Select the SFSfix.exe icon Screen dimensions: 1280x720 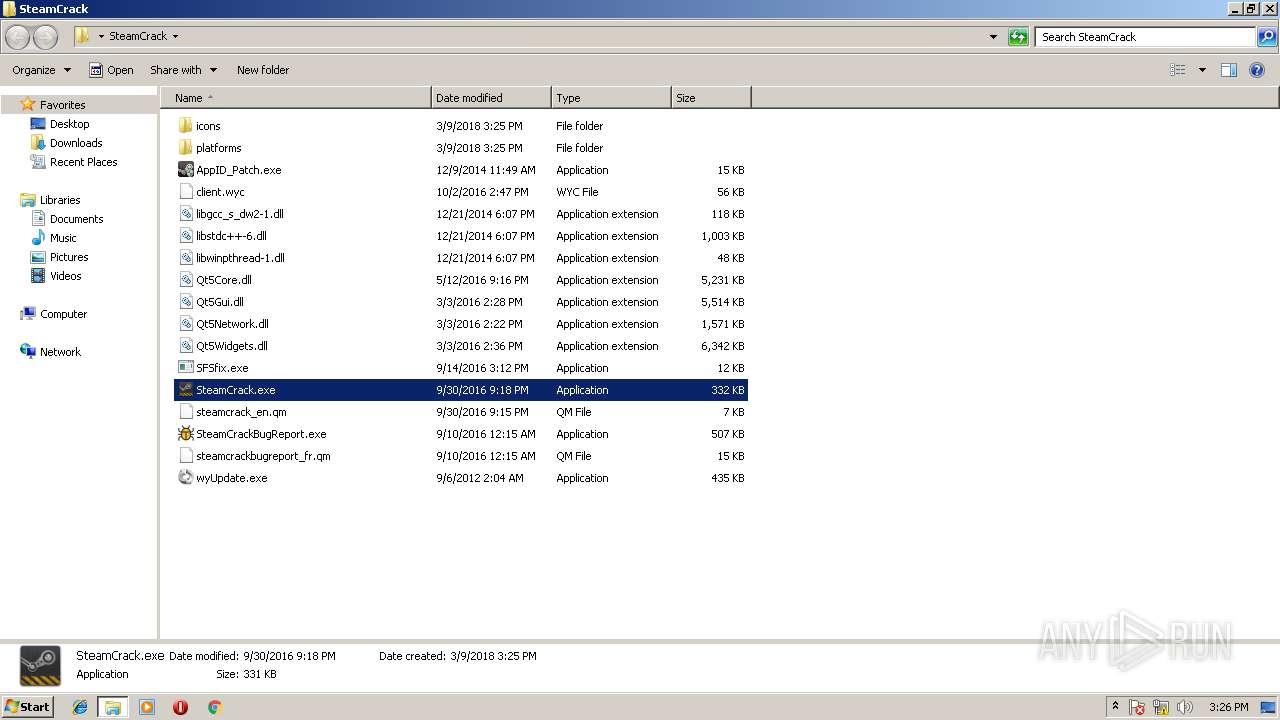185,368
